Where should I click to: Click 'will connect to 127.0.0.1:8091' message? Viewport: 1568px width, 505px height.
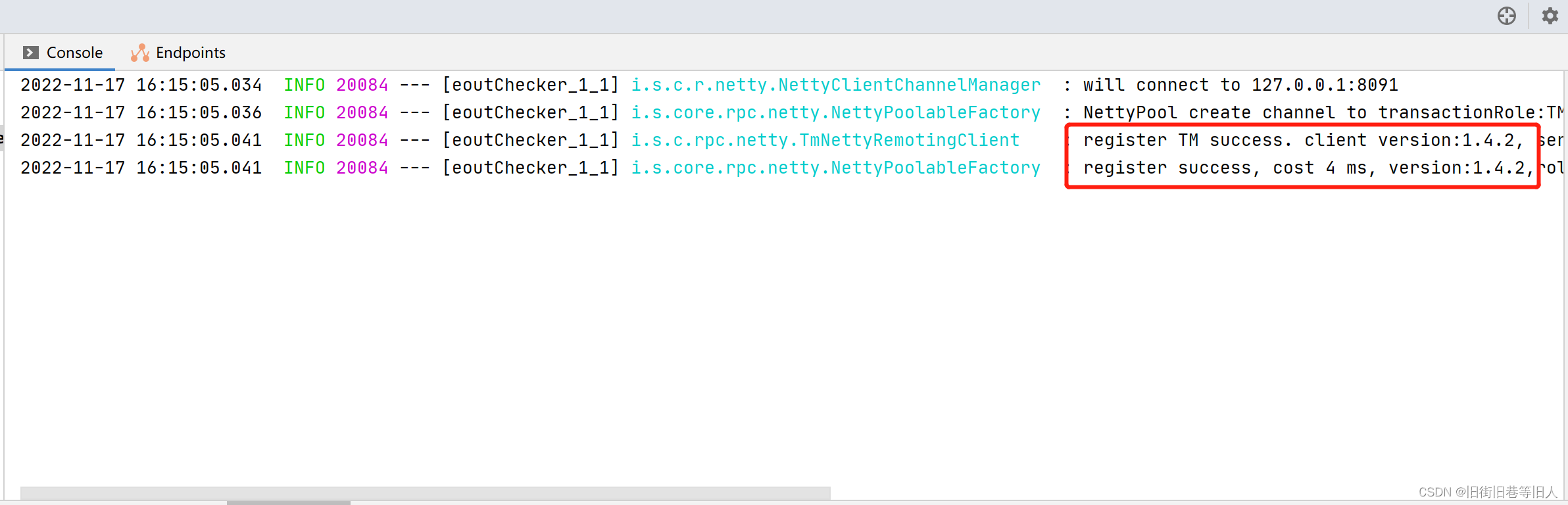[1240, 85]
